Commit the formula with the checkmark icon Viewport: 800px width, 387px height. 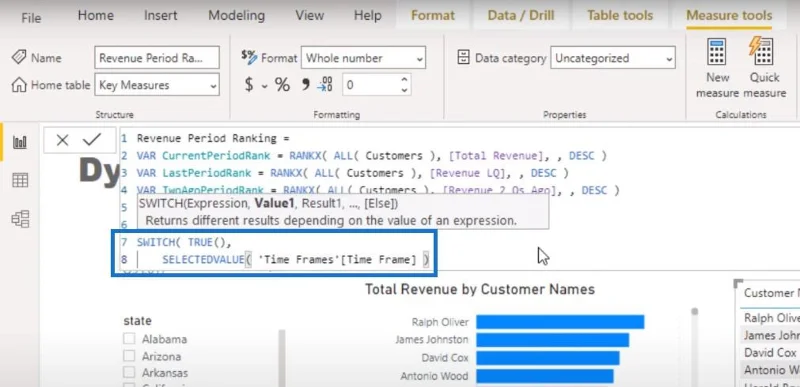click(92, 139)
